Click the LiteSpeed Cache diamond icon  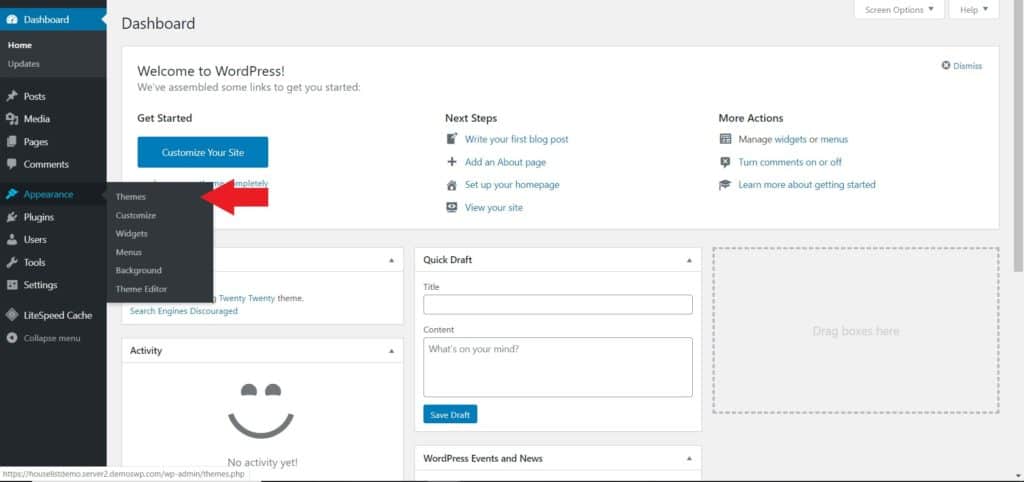pyautogui.click(x=12, y=315)
